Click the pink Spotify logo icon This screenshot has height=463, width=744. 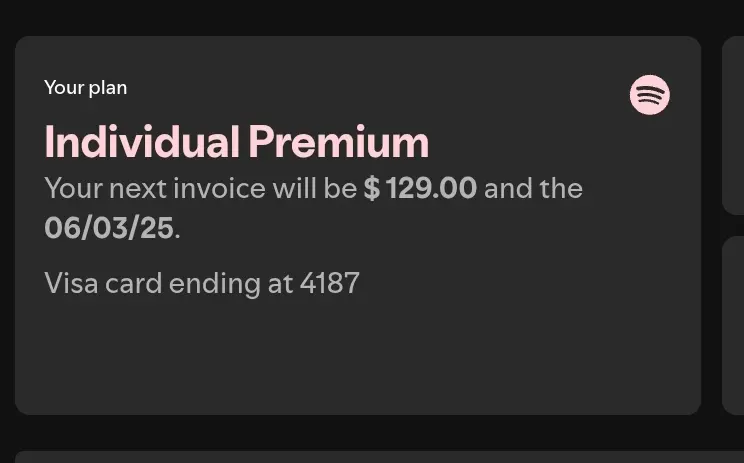click(x=650, y=95)
